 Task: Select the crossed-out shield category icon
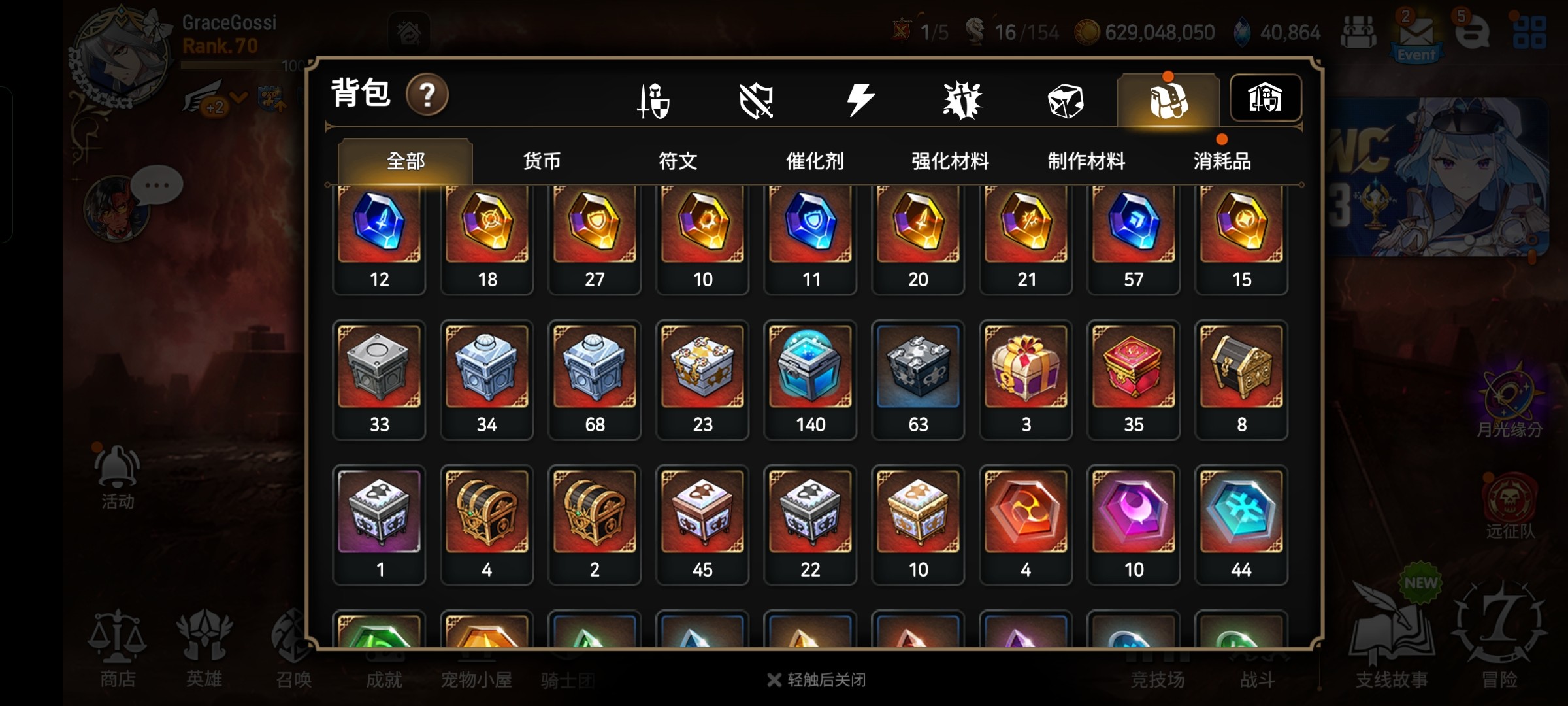point(756,100)
